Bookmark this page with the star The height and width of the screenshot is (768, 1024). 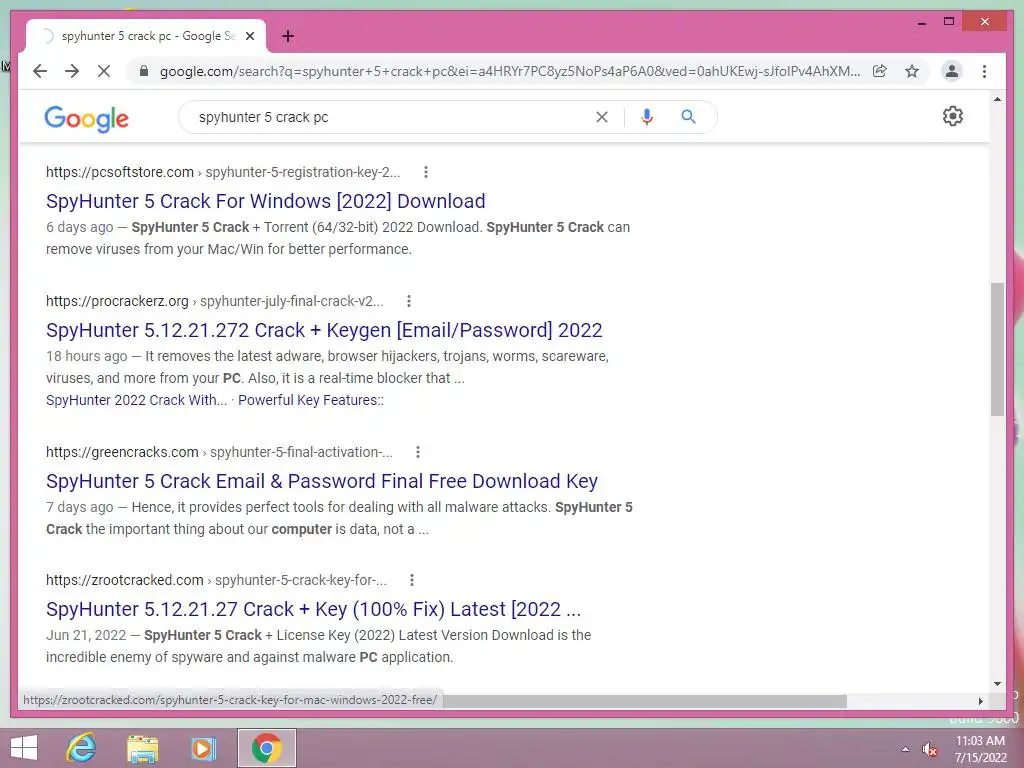(912, 71)
